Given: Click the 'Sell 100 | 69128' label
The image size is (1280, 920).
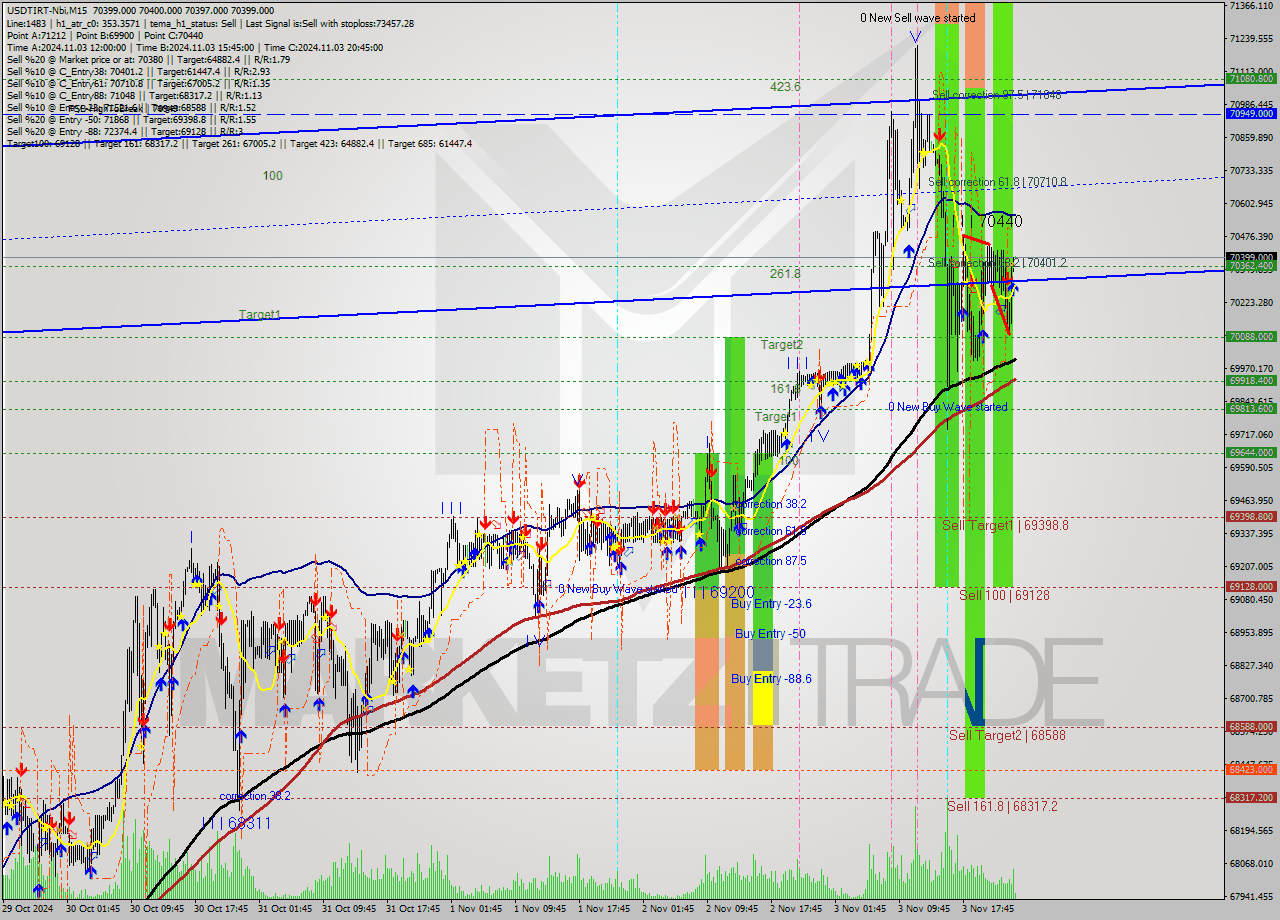Looking at the screenshot, I should click(1004, 595).
